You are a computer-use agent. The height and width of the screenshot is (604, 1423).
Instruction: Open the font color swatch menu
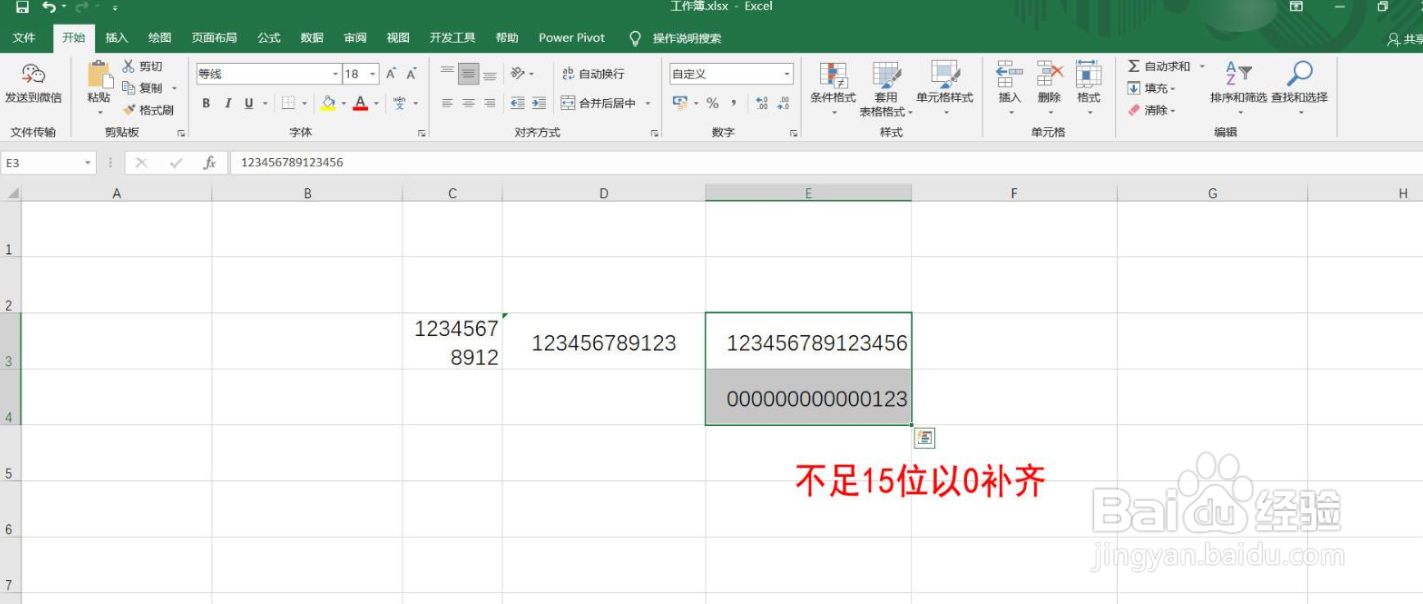coord(375,102)
